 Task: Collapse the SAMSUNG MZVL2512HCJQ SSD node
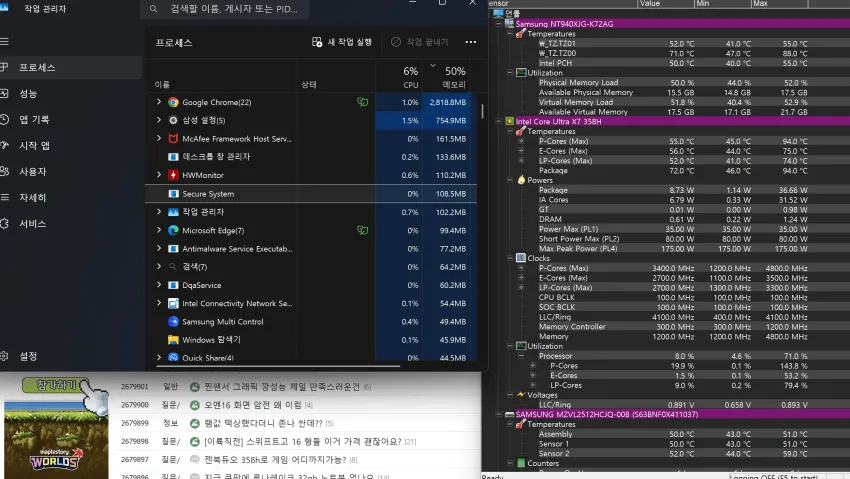coord(498,414)
